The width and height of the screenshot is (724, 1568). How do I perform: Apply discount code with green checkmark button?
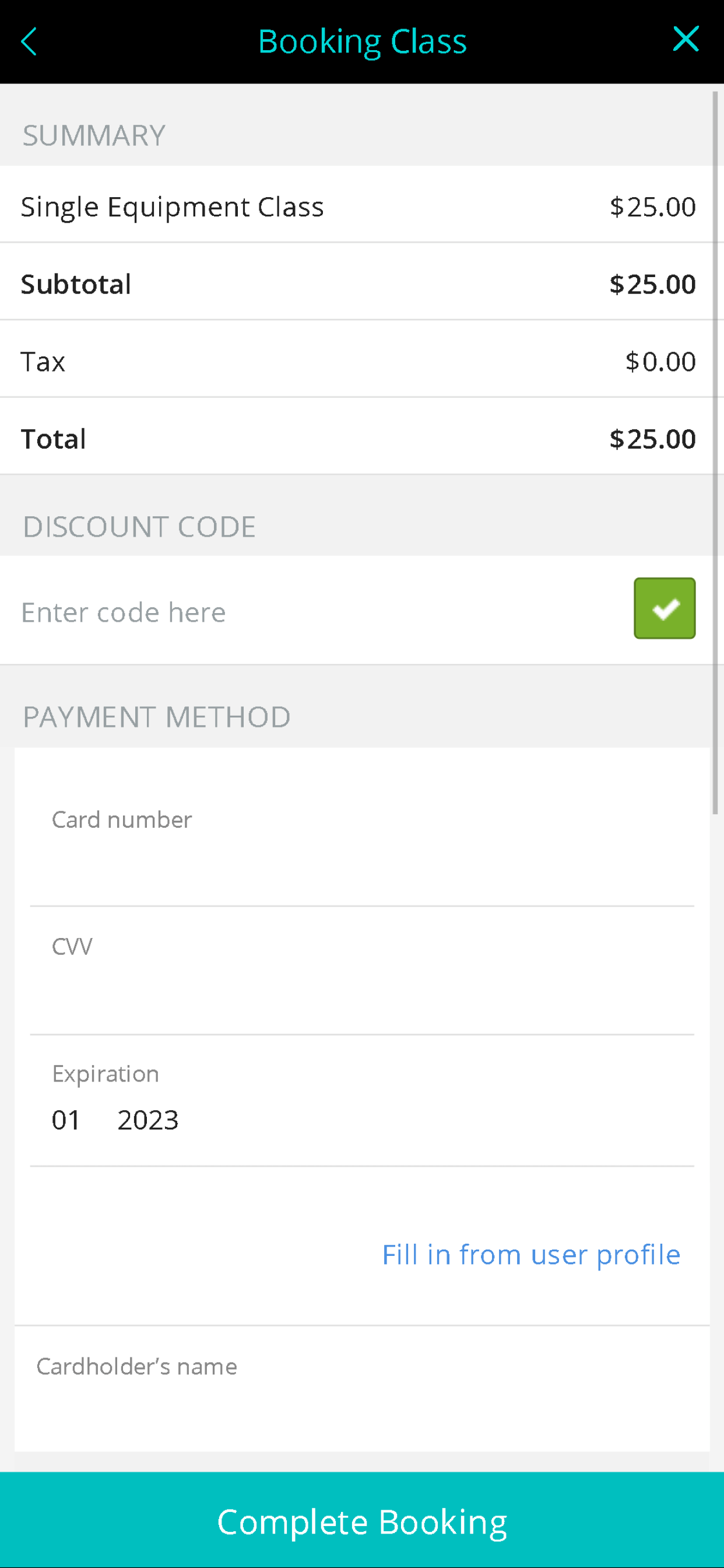tap(665, 608)
